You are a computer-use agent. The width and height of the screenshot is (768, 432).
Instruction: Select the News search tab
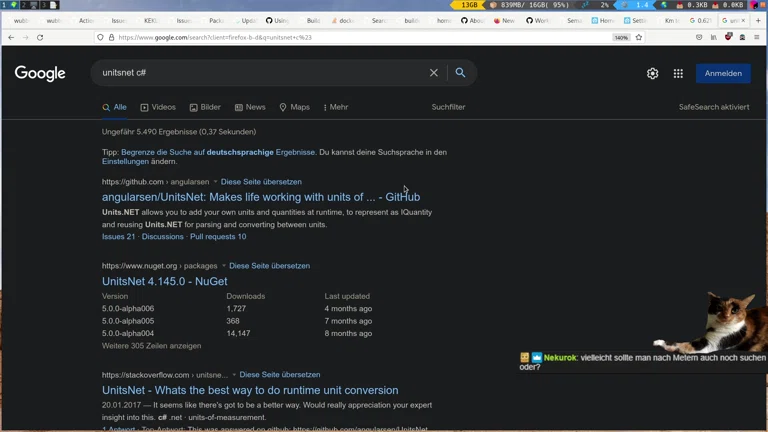250,107
